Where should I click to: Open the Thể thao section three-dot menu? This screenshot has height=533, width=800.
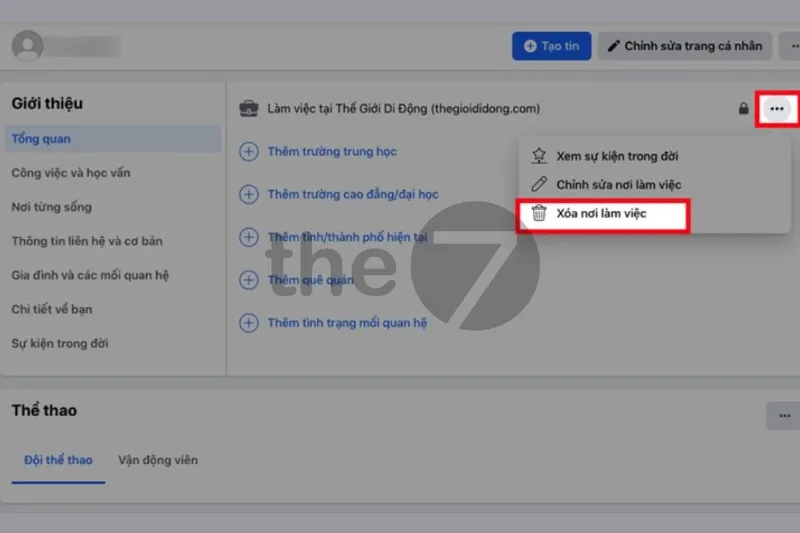[784, 416]
